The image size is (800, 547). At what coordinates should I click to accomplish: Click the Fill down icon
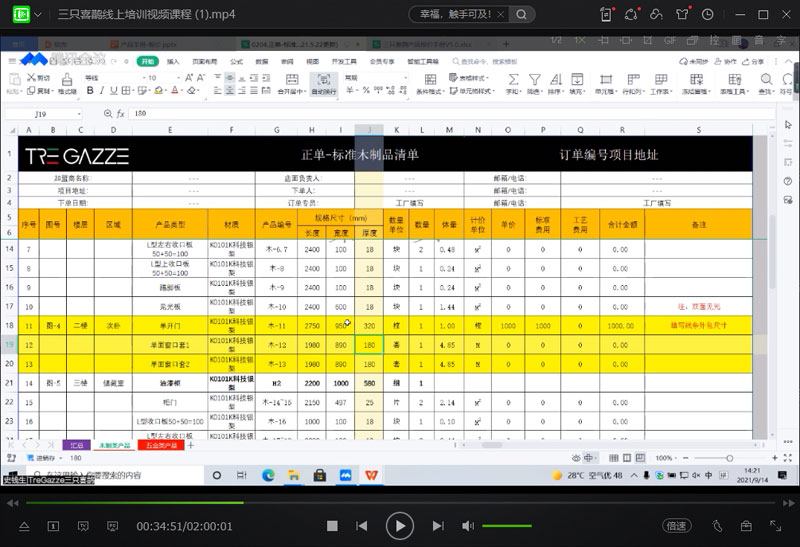click(x=577, y=79)
